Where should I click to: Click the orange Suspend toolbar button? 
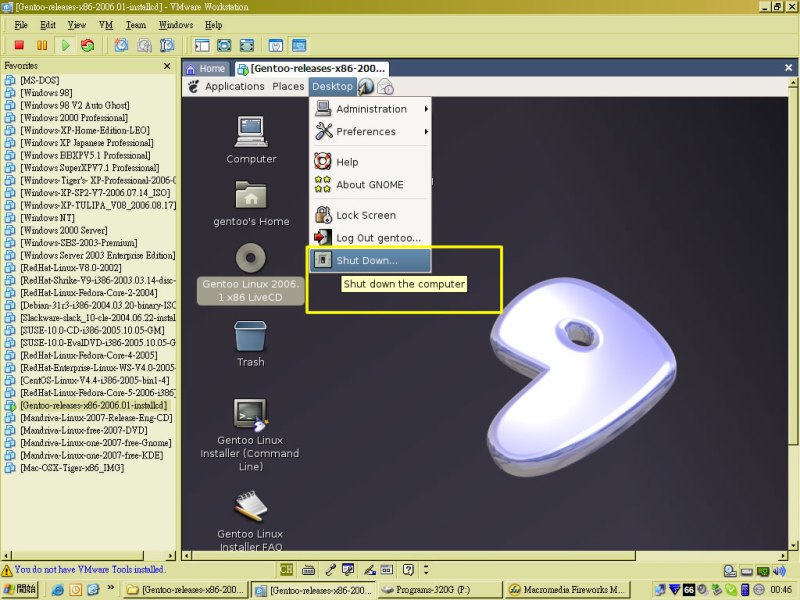[42, 45]
